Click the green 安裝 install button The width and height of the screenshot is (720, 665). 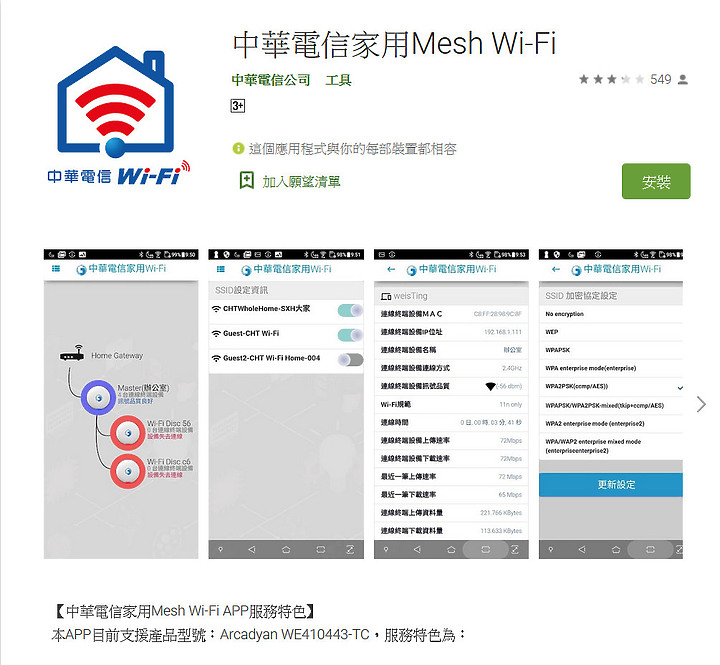point(656,181)
